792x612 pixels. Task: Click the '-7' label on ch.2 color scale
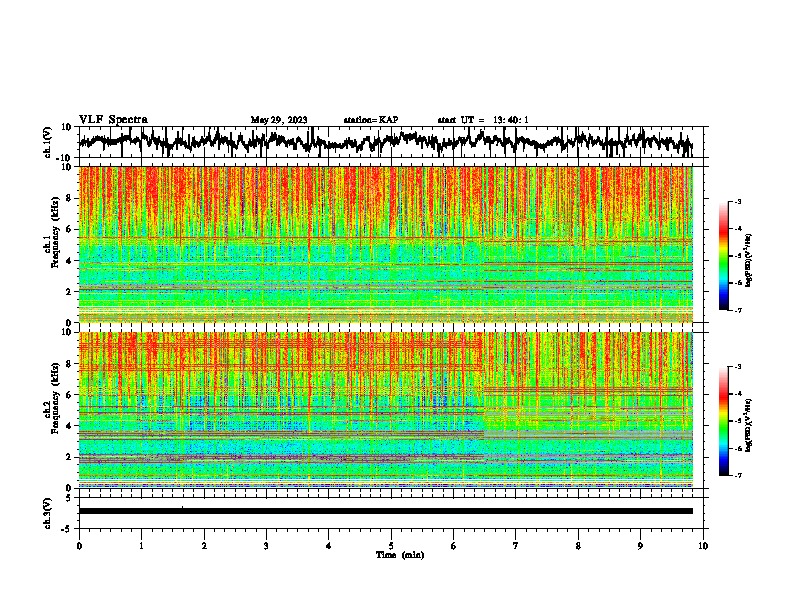pyautogui.click(x=737, y=475)
